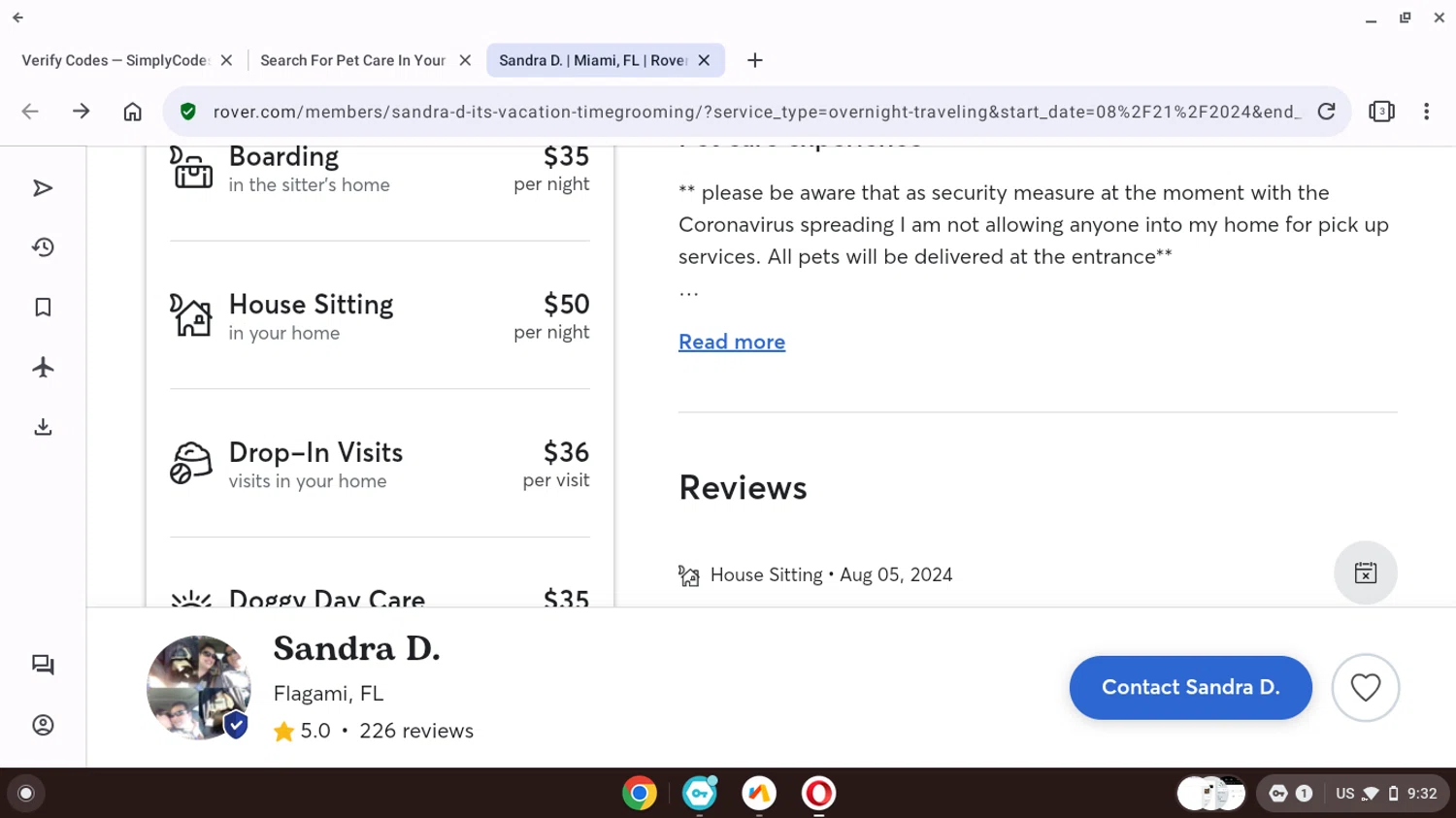Open a new browser tab
The height and width of the screenshot is (818, 1456).
point(754,60)
